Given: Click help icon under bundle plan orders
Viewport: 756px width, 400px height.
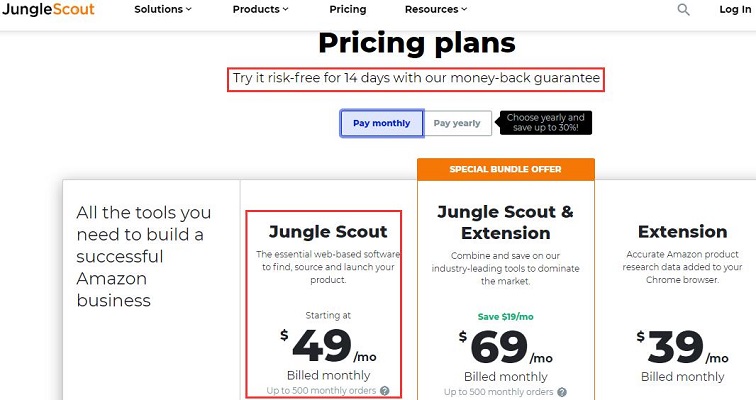Looking at the screenshot, I should pyautogui.click(x=561, y=392).
